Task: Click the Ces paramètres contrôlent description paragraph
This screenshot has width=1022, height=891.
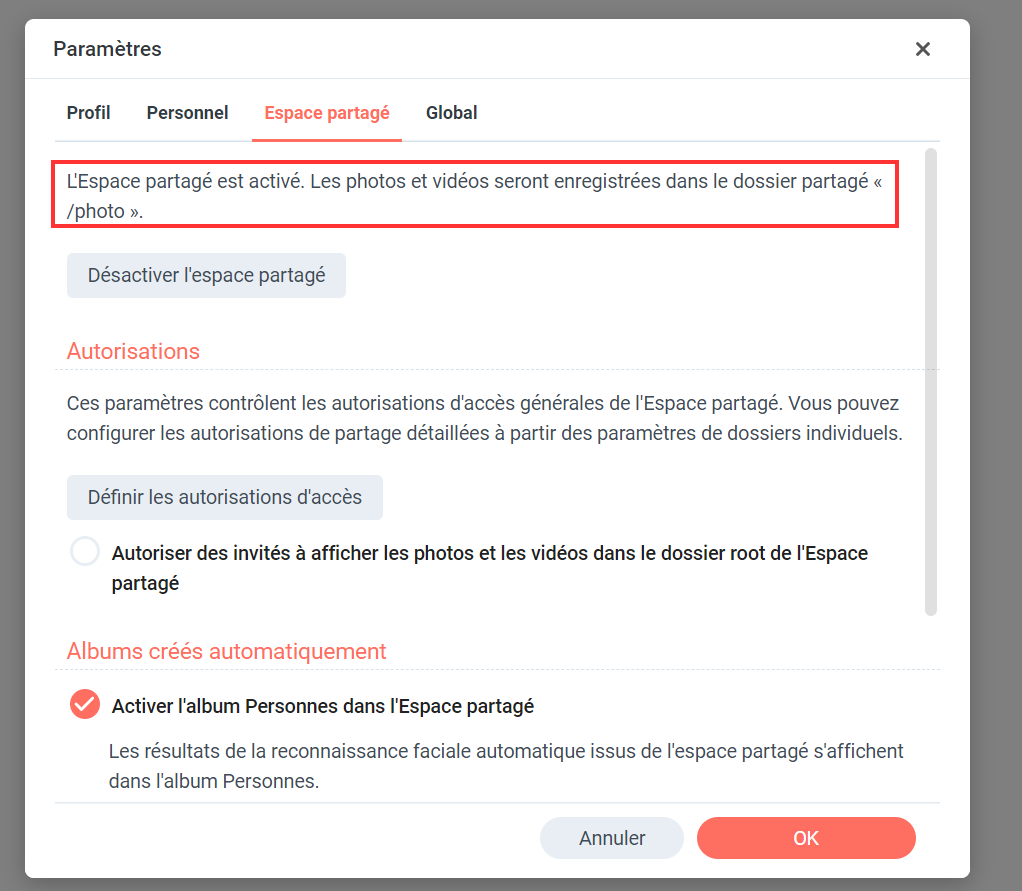Action: pos(484,418)
